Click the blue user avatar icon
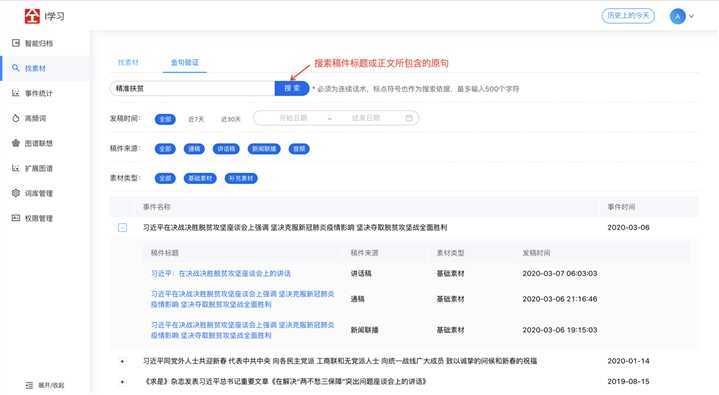 point(678,16)
